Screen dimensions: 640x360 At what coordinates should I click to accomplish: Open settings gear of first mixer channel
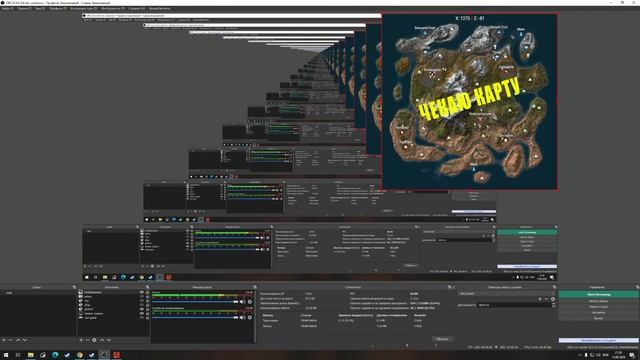pyautogui.click(x=249, y=302)
